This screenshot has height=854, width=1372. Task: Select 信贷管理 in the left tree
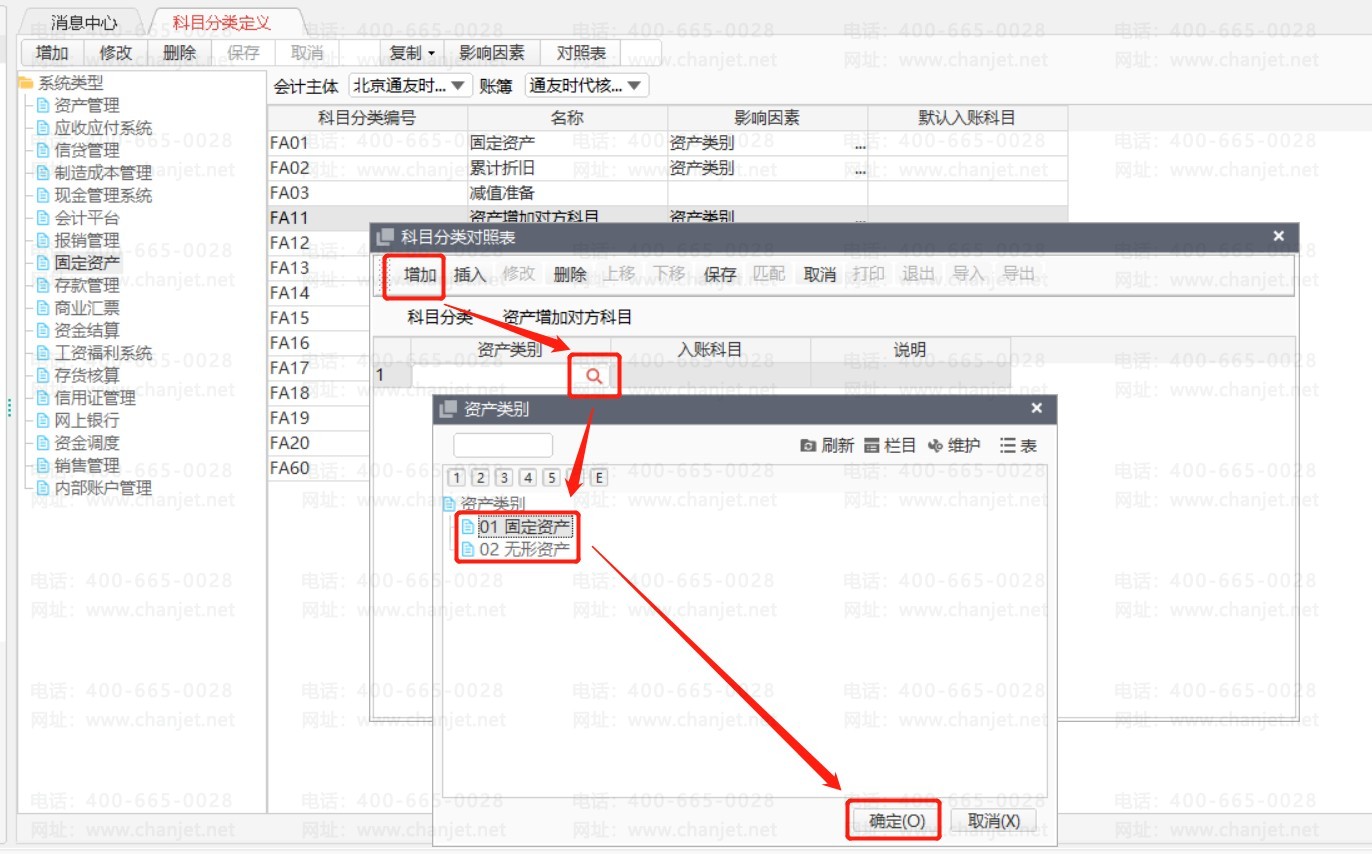(86, 150)
